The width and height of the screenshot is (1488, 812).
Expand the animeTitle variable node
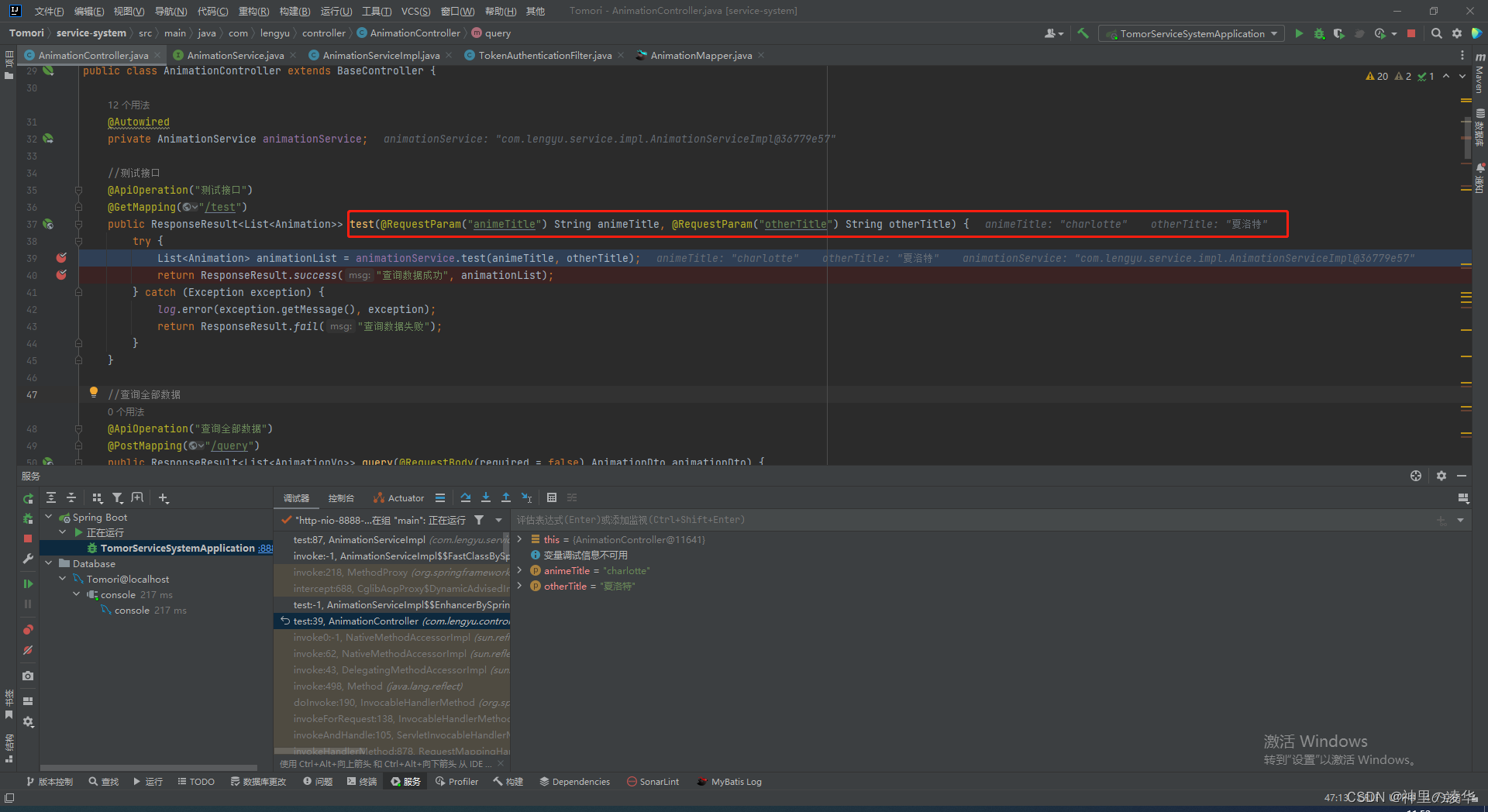coord(519,570)
